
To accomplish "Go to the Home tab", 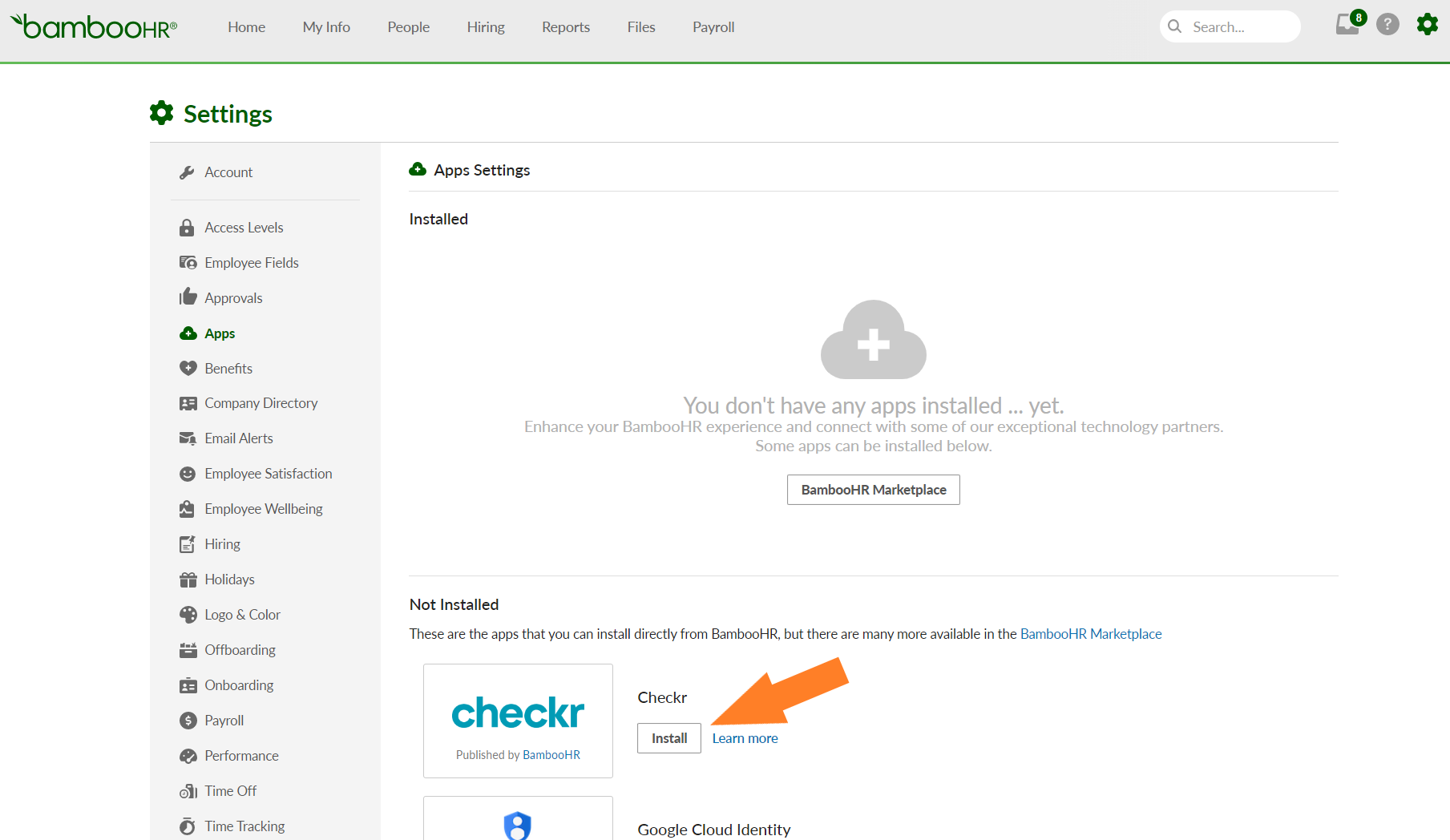I will click(246, 26).
